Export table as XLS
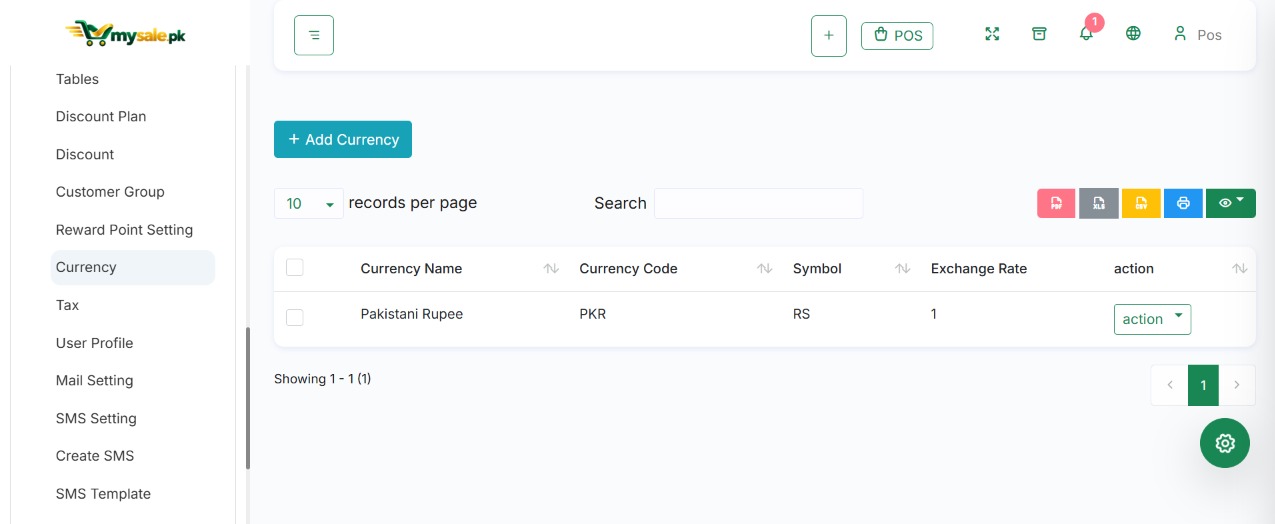This screenshot has height=524, width=1275. click(x=1099, y=203)
